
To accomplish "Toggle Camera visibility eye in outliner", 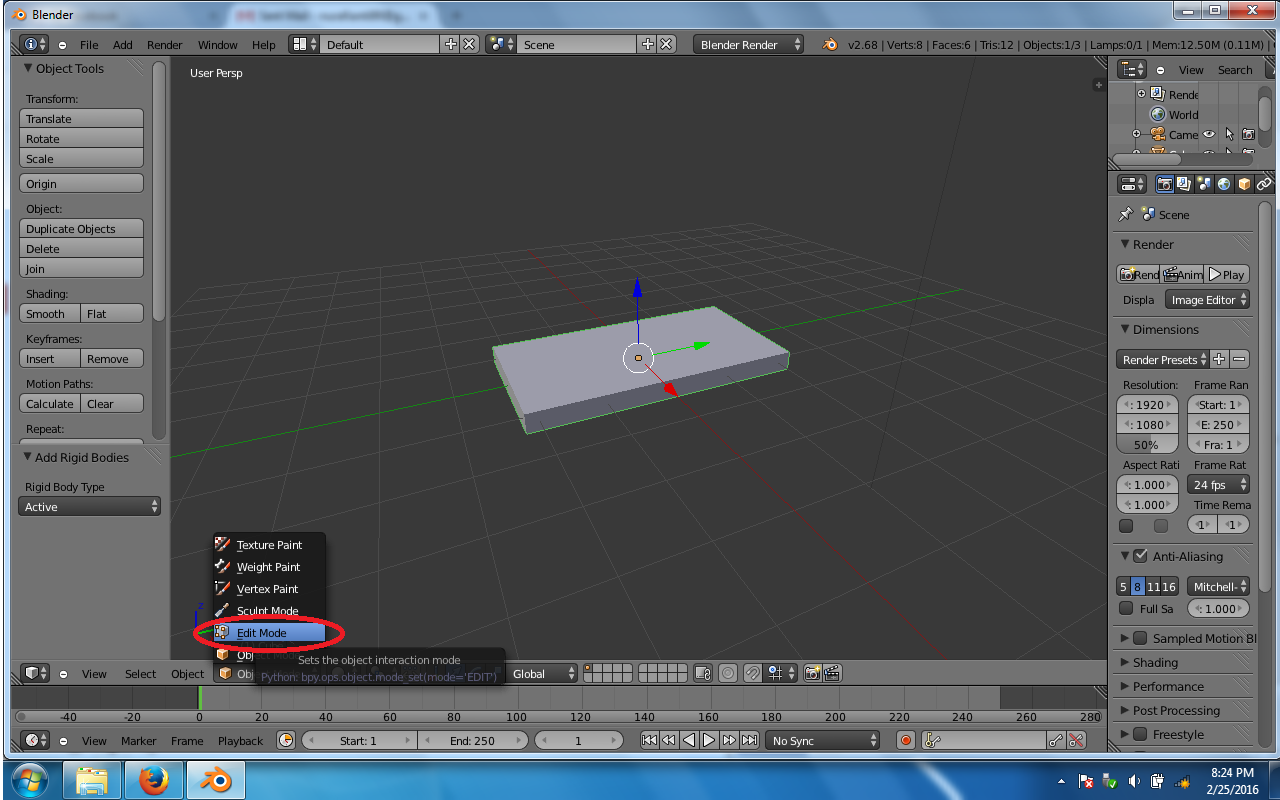I will pyautogui.click(x=1209, y=134).
